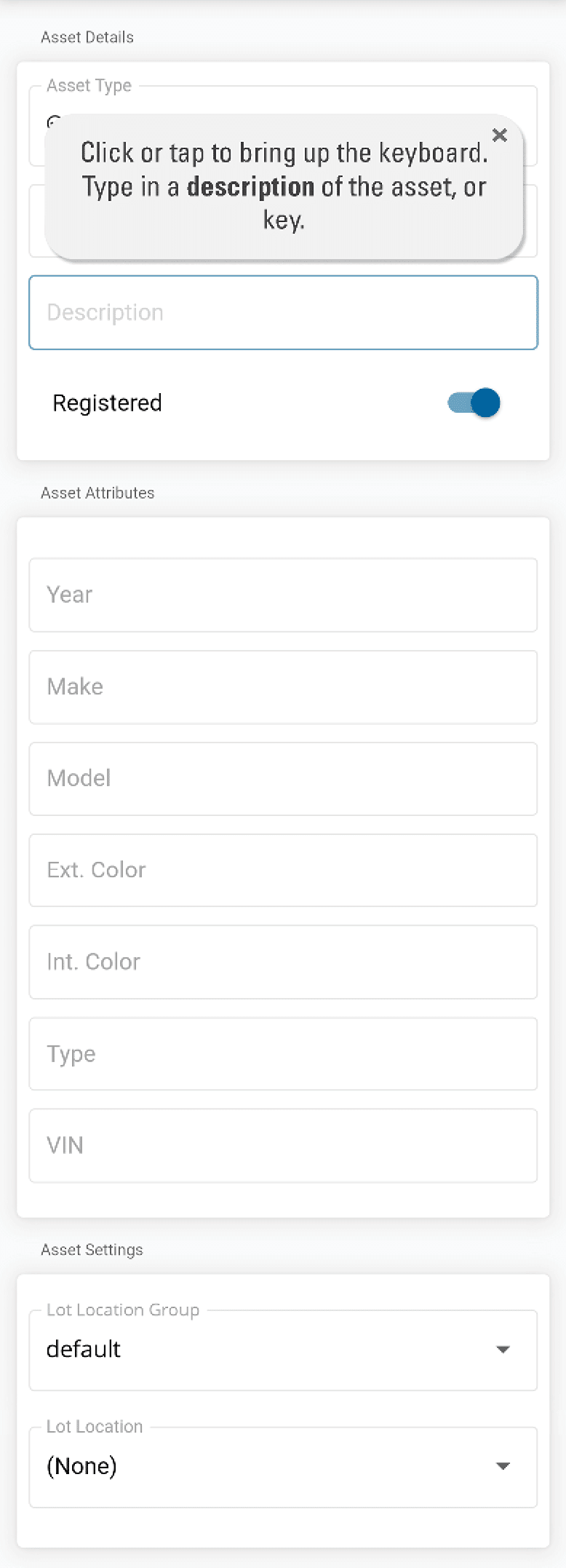Focus the Int. Color field
566x1568 pixels.
click(x=283, y=962)
